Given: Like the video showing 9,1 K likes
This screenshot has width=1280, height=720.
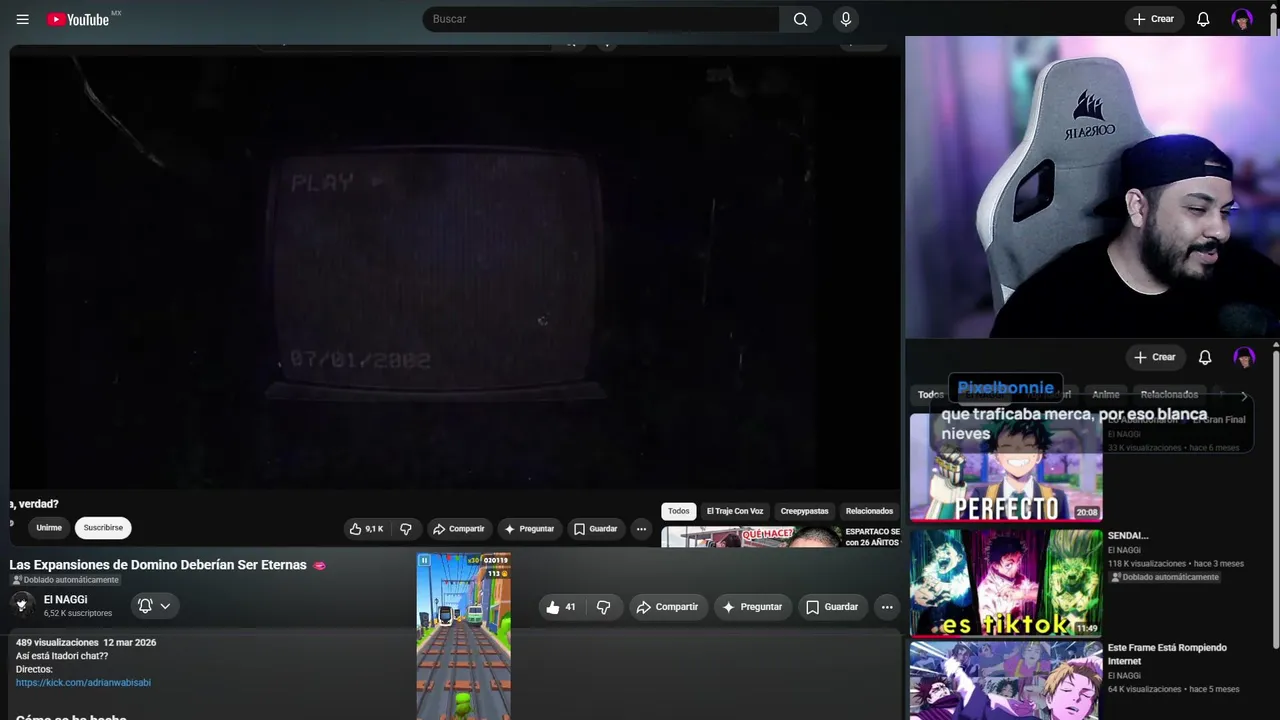Looking at the screenshot, I should tap(366, 529).
